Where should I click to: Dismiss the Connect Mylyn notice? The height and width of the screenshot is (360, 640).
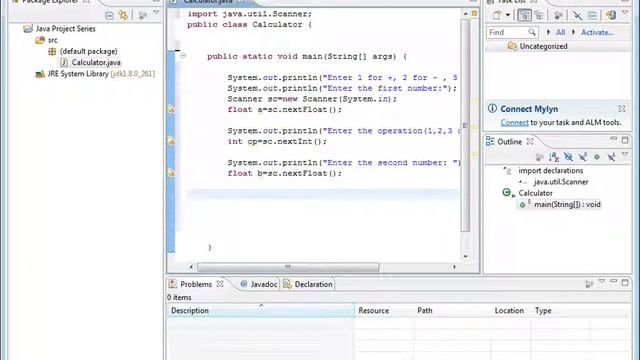[622, 109]
